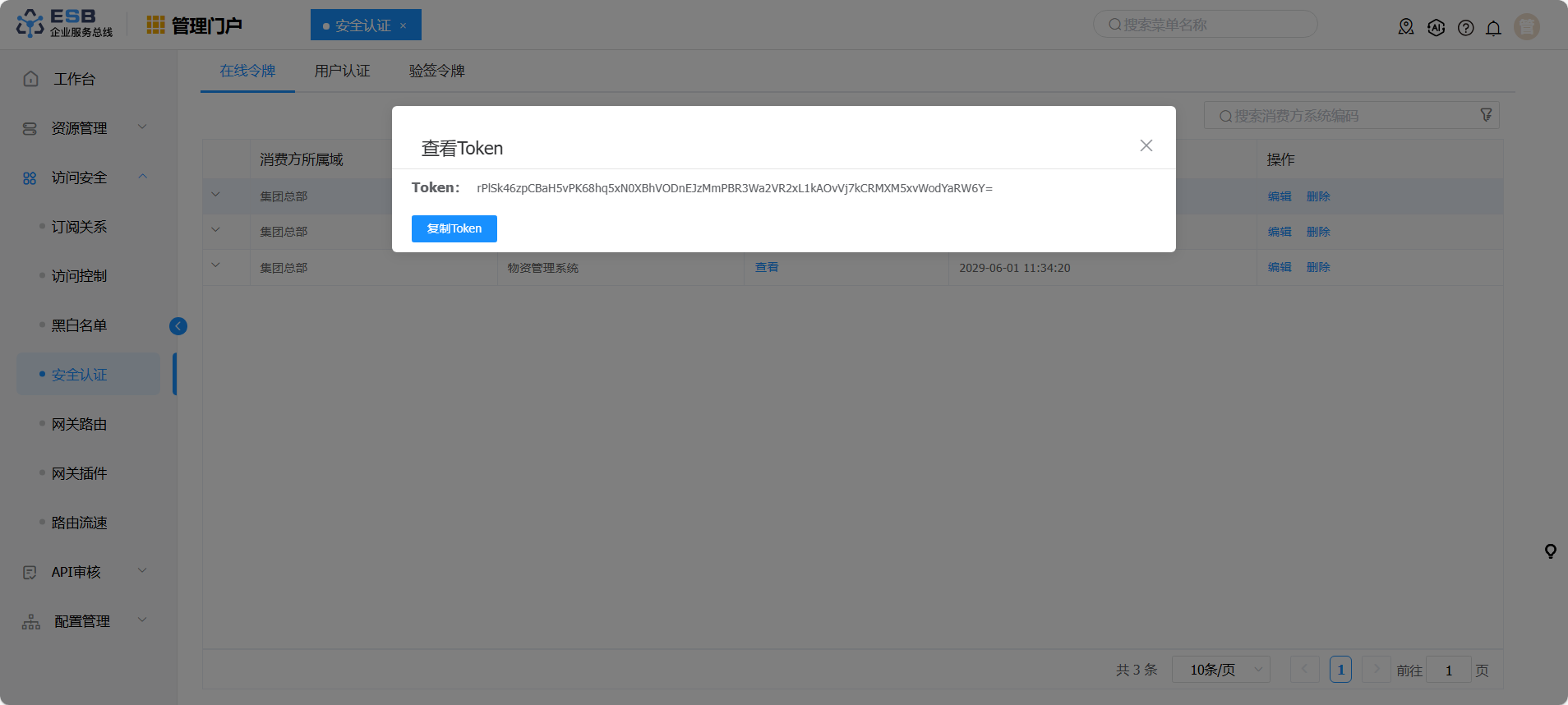Click the 复制Token button

point(454,228)
